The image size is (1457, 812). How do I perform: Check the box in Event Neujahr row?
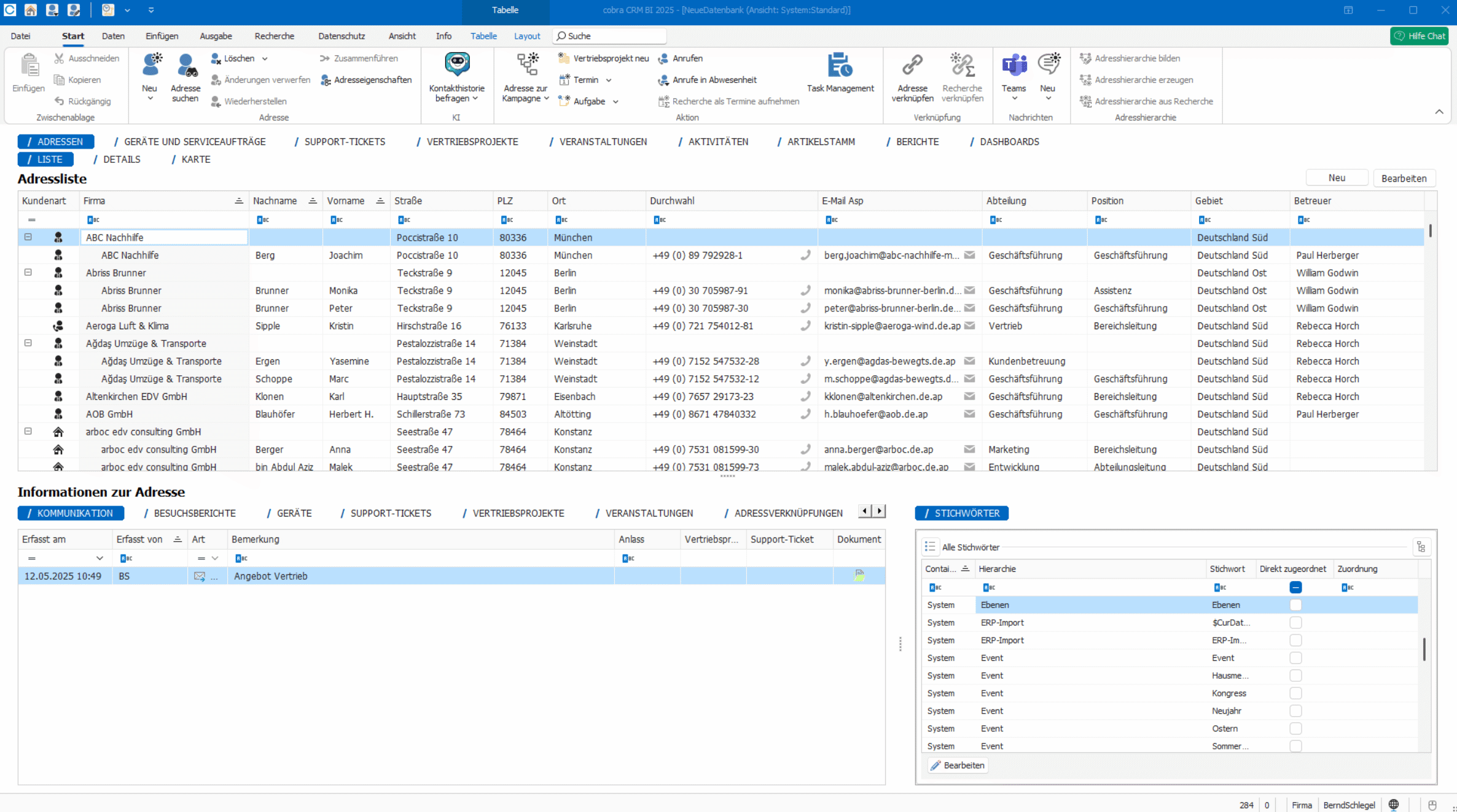point(1295,711)
